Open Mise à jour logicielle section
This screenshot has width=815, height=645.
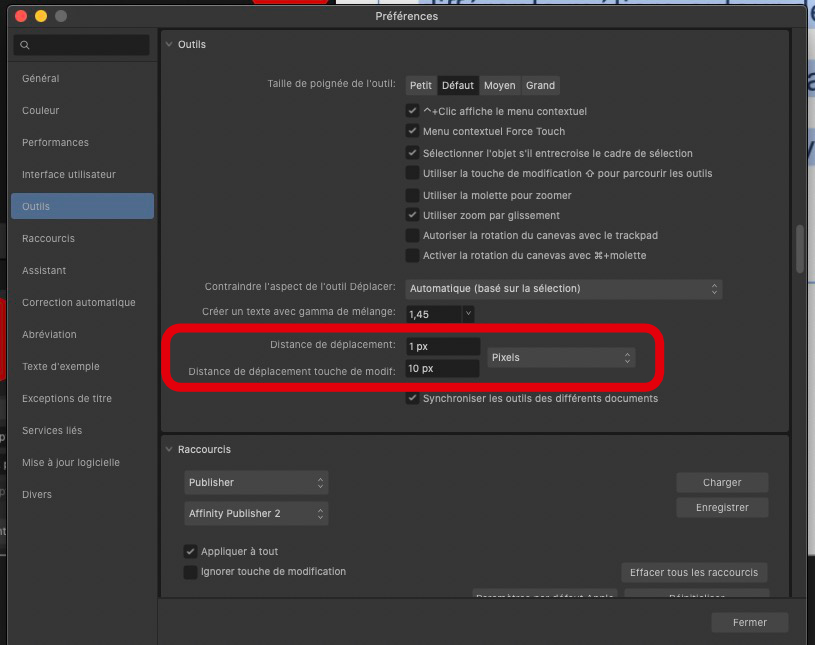[71, 463]
